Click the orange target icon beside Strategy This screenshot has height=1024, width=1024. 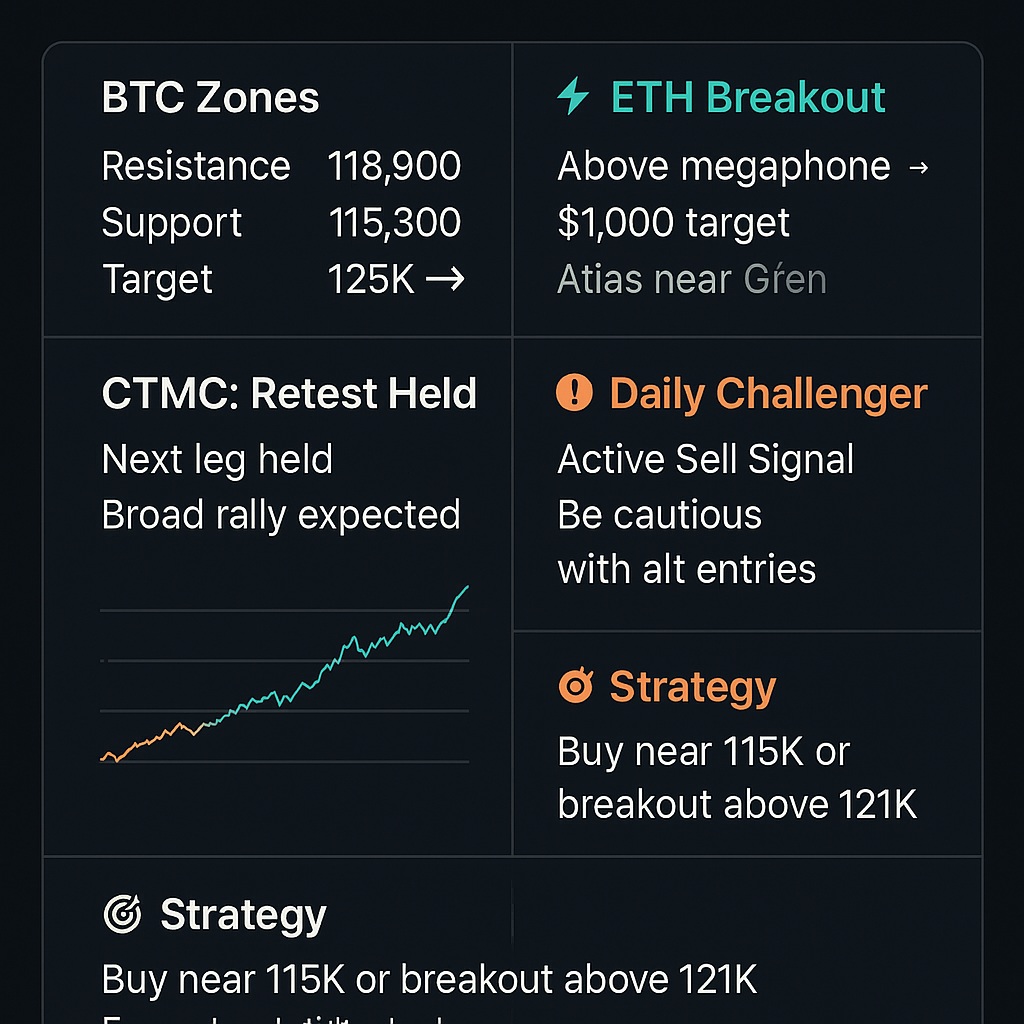(576, 685)
